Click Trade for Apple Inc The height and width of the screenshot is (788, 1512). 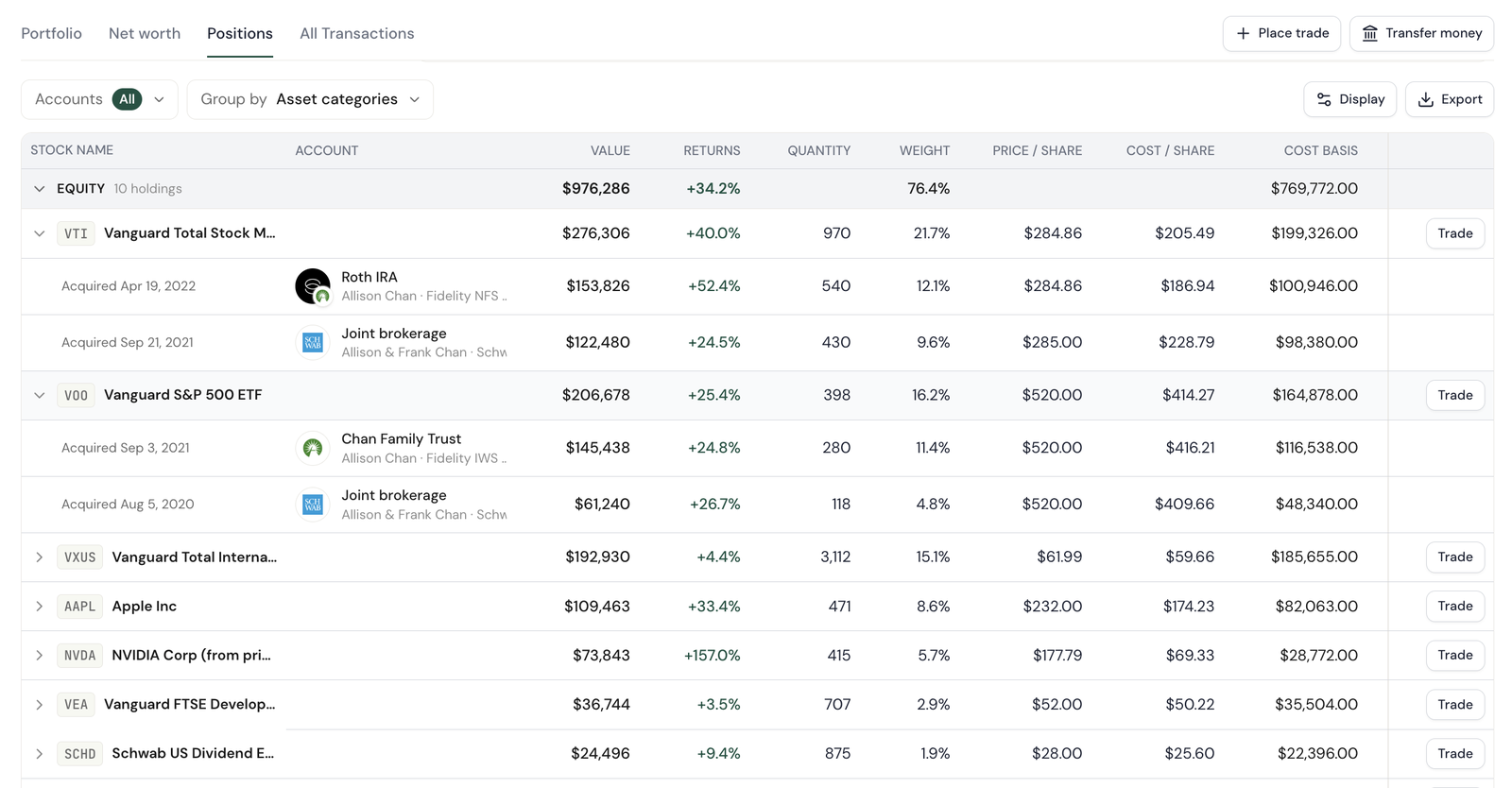coord(1454,607)
